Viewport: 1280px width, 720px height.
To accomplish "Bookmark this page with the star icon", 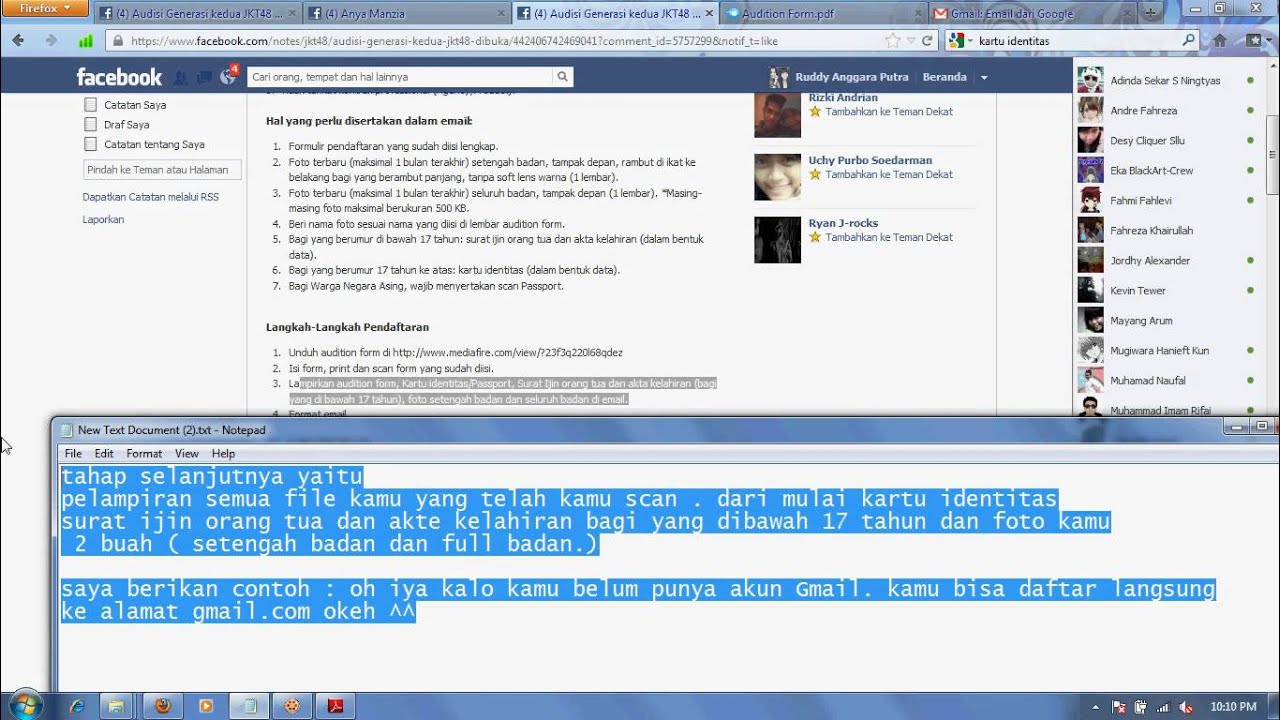I will coord(892,41).
